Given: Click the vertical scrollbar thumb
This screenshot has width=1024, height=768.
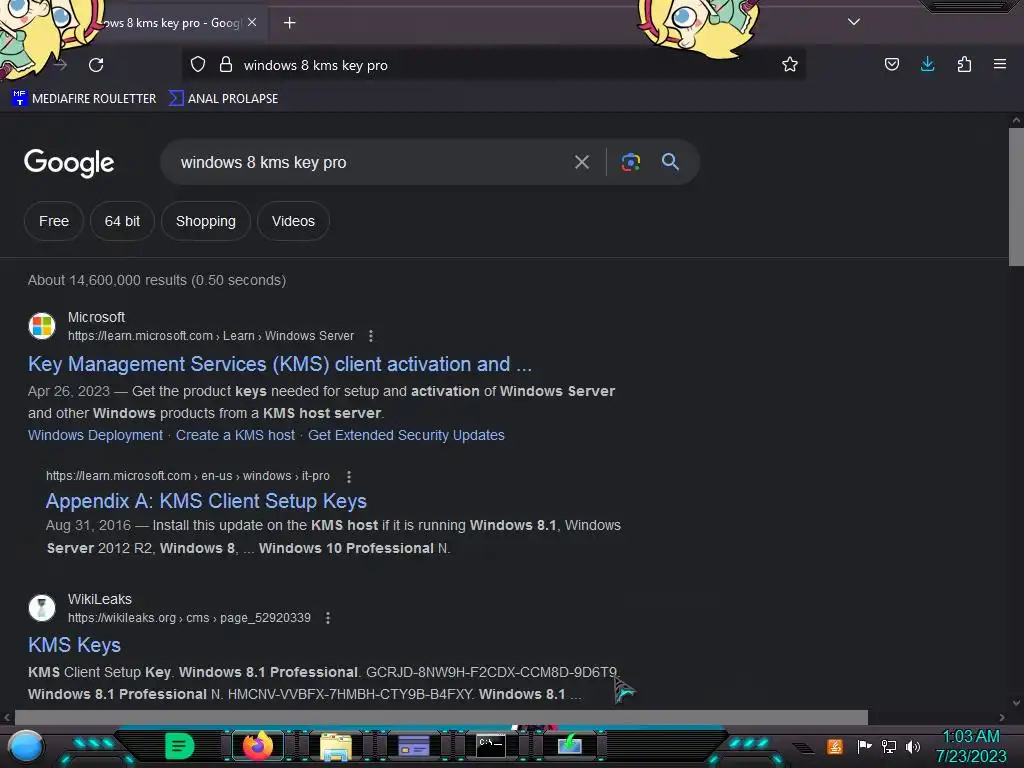Looking at the screenshot, I should click(x=1016, y=196).
